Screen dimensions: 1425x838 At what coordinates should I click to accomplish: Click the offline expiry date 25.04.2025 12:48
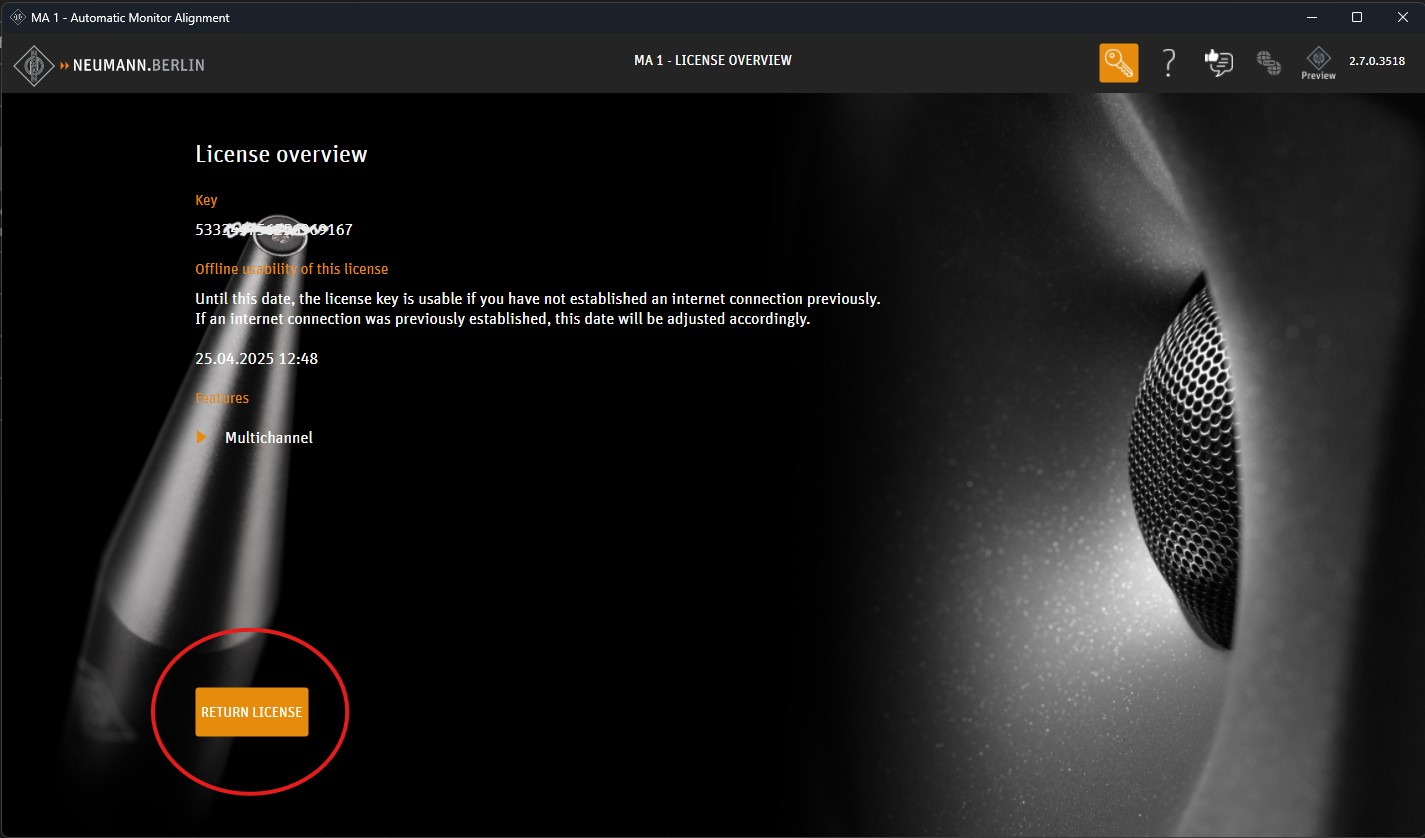(x=256, y=358)
